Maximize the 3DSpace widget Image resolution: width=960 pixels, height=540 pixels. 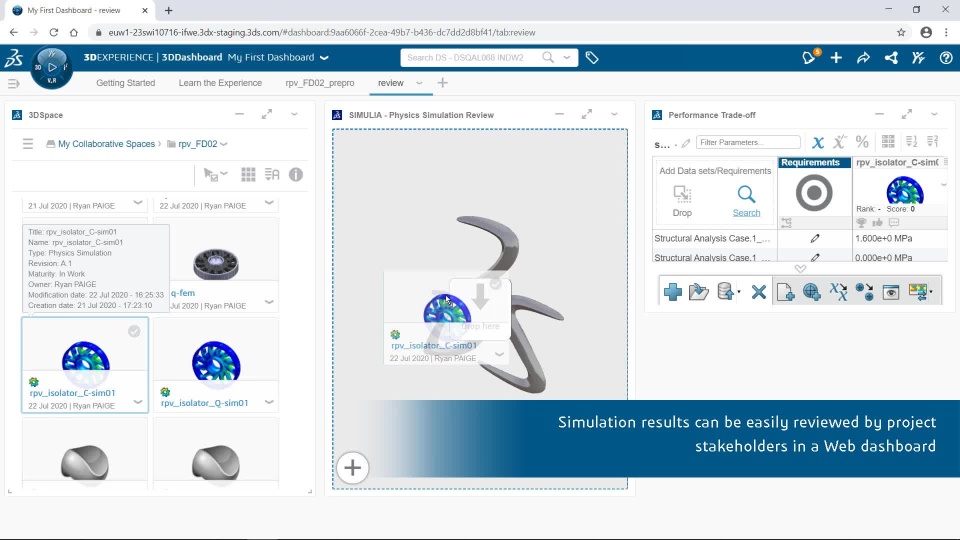coord(267,114)
